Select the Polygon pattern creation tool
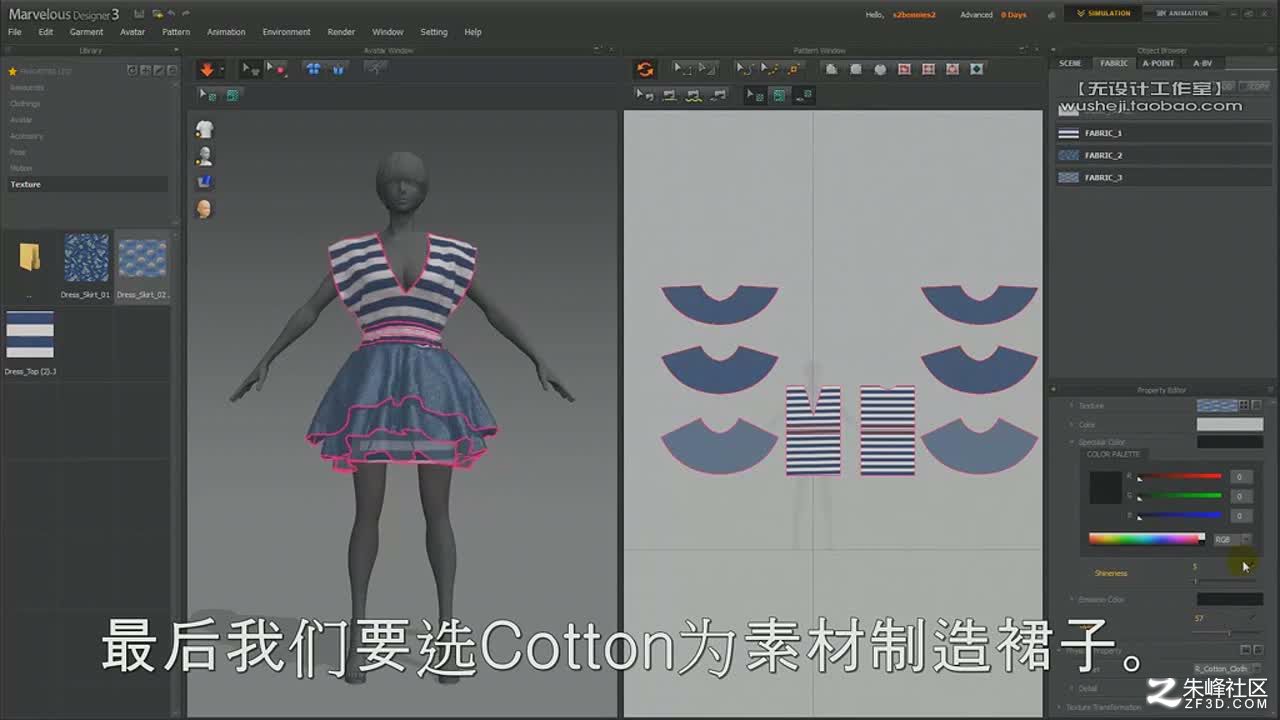1280x720 pixels. [832, 69]
